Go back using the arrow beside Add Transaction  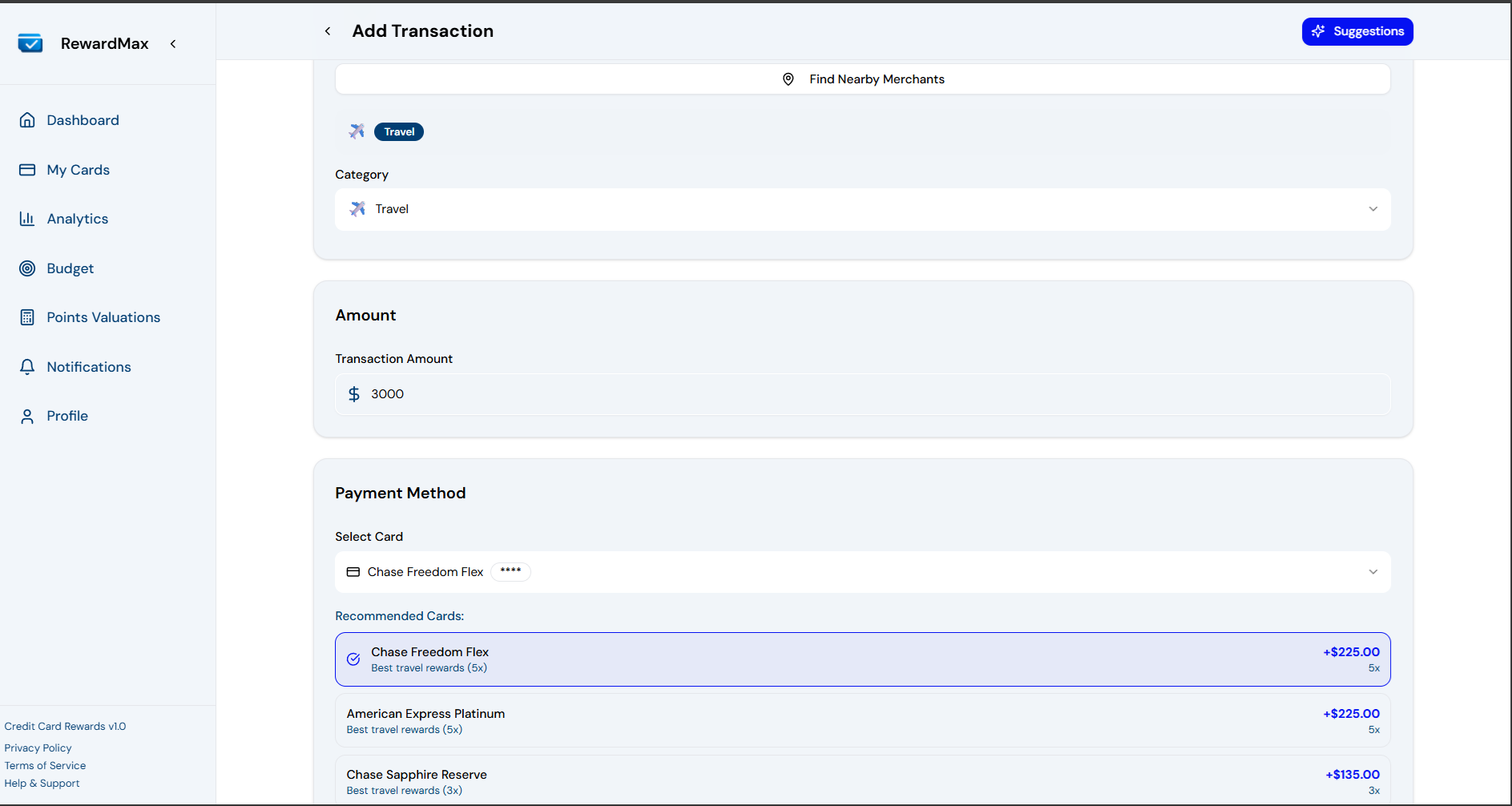point(328,31)
